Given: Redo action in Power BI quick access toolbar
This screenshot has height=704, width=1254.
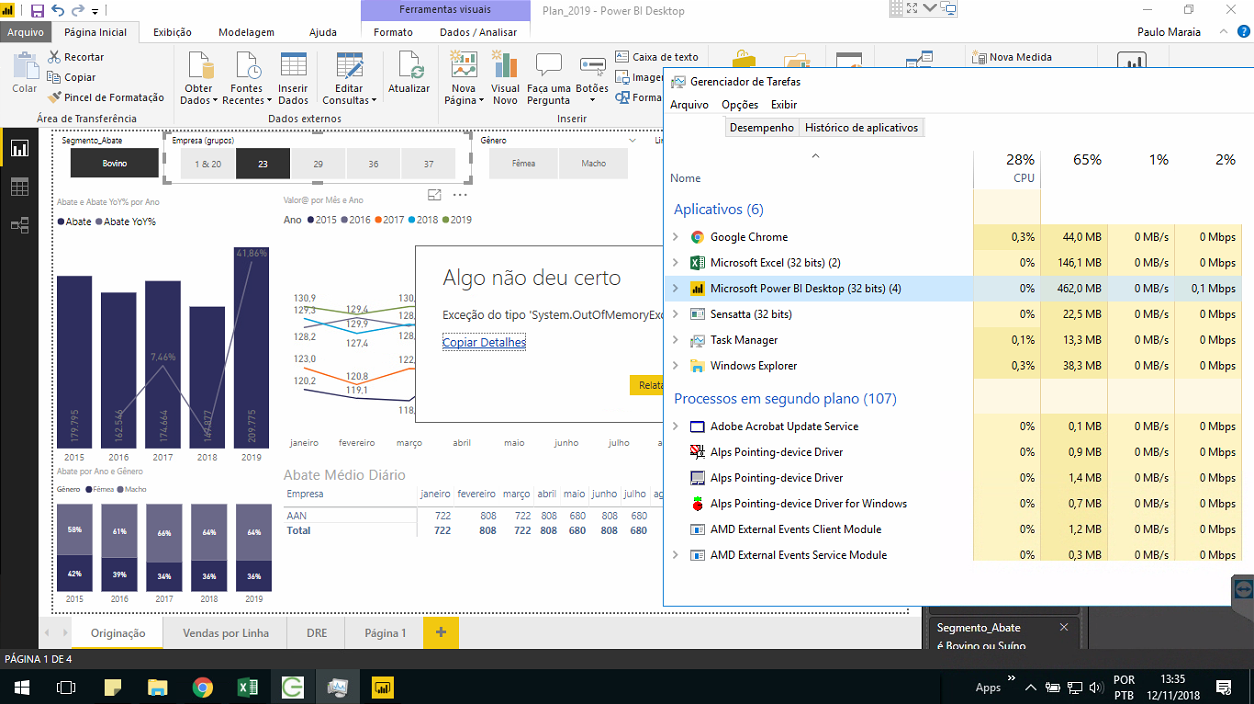Looking at the screenshot, I should tap(77, 10).
